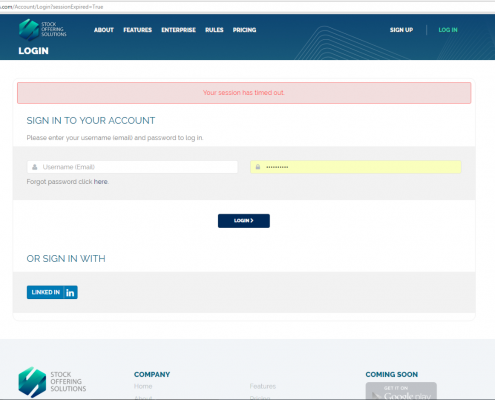
Task: Open the Features link in footer
Action: tap(263, 386)
